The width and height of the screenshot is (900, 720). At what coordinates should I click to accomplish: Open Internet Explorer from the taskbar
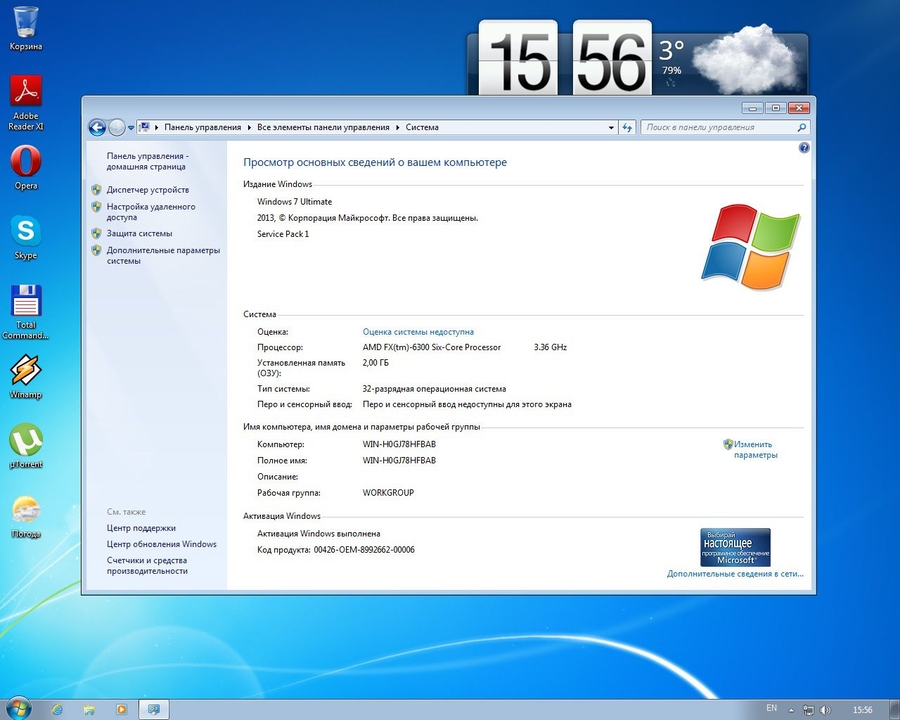tap(56, 711)
